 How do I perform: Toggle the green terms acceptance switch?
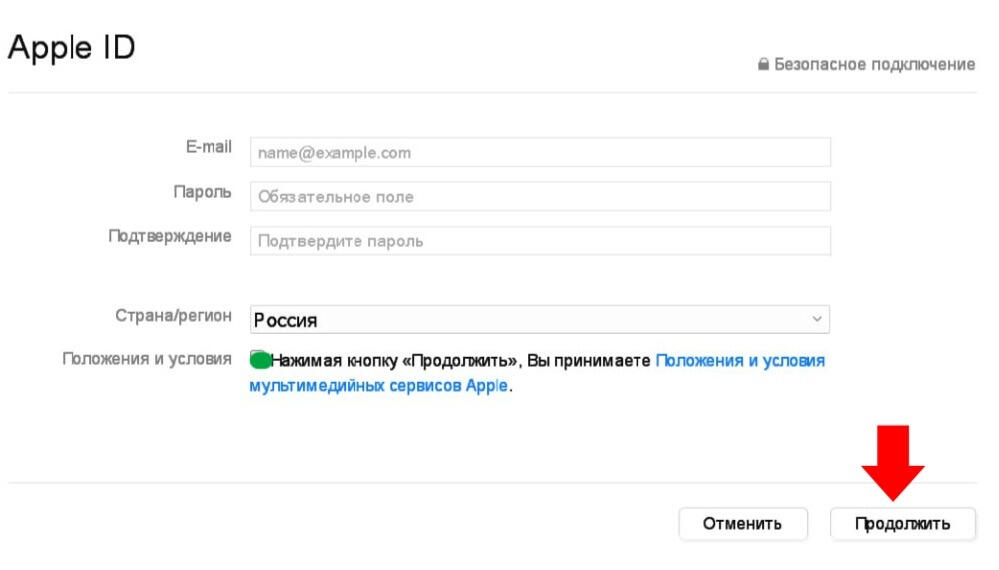(260, 360)
